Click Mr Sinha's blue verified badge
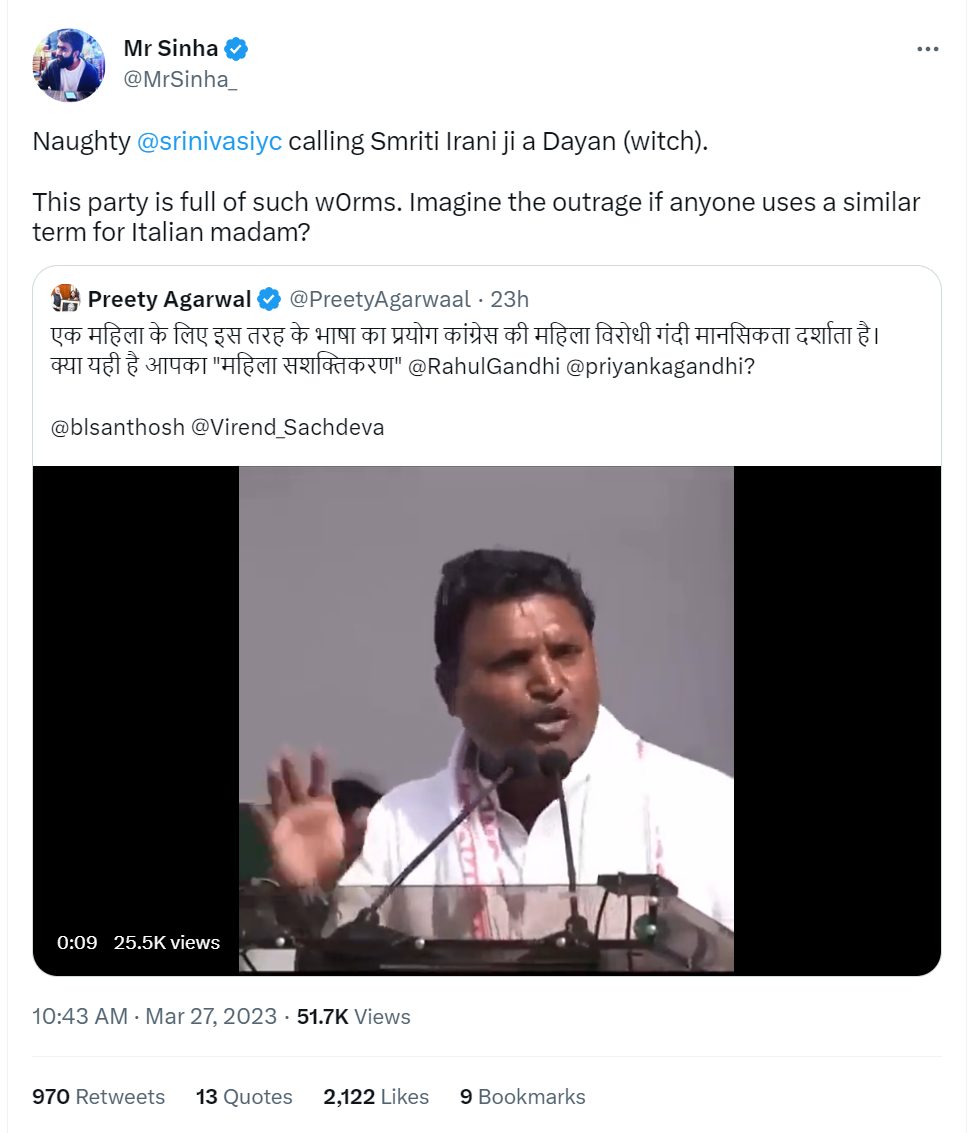 point(236,48)
